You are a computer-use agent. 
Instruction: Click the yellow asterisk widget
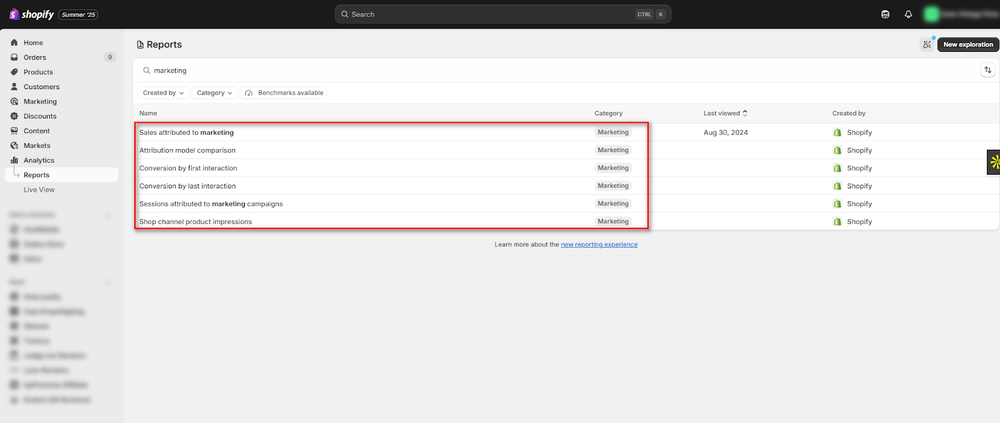click(x=994, y=162)
